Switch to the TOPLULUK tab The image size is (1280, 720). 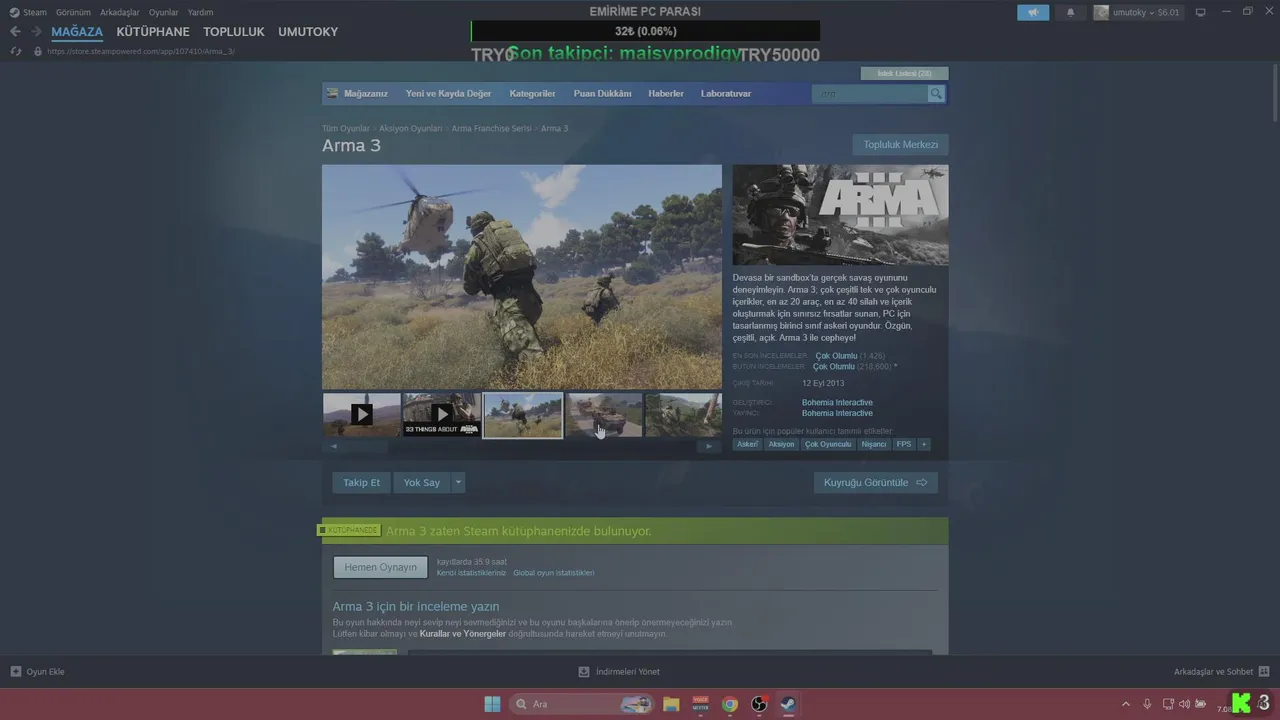[234, 32]
